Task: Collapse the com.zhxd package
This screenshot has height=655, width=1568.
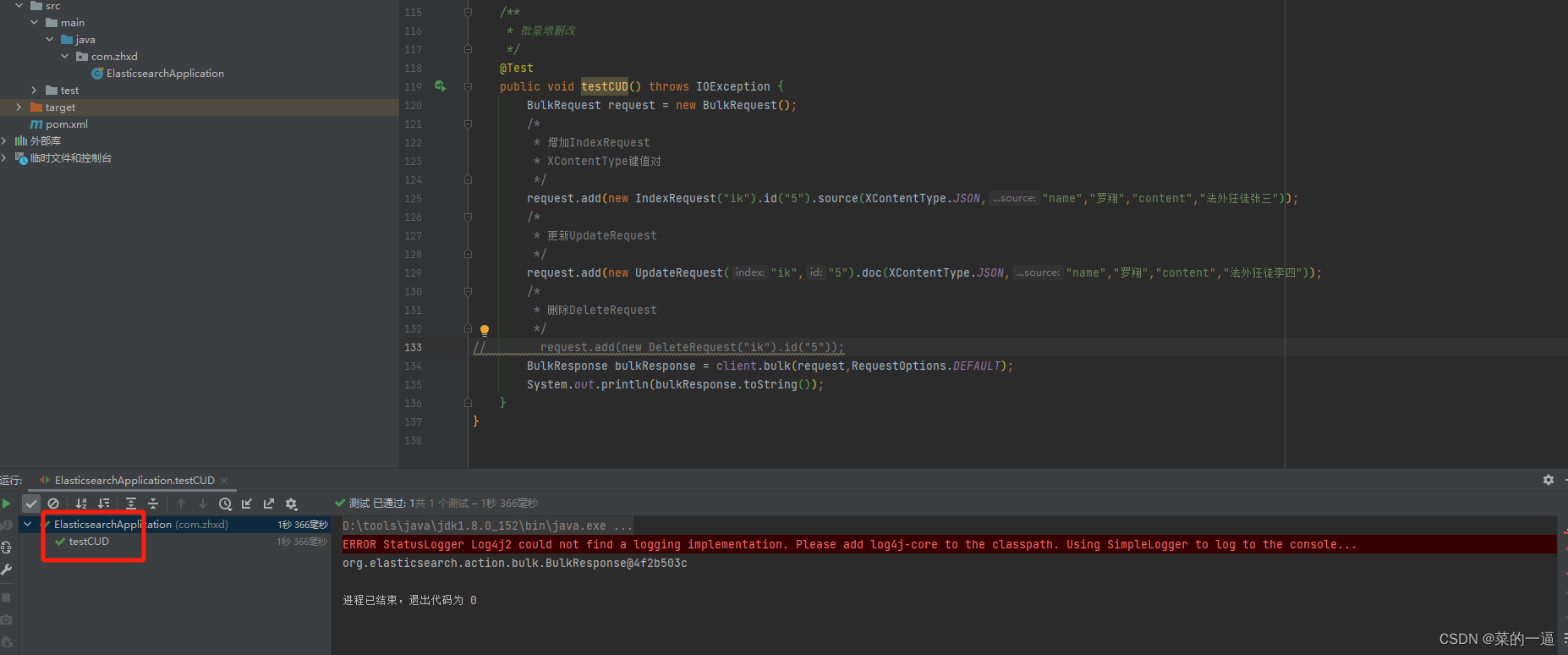Action: tap(65, 57)
